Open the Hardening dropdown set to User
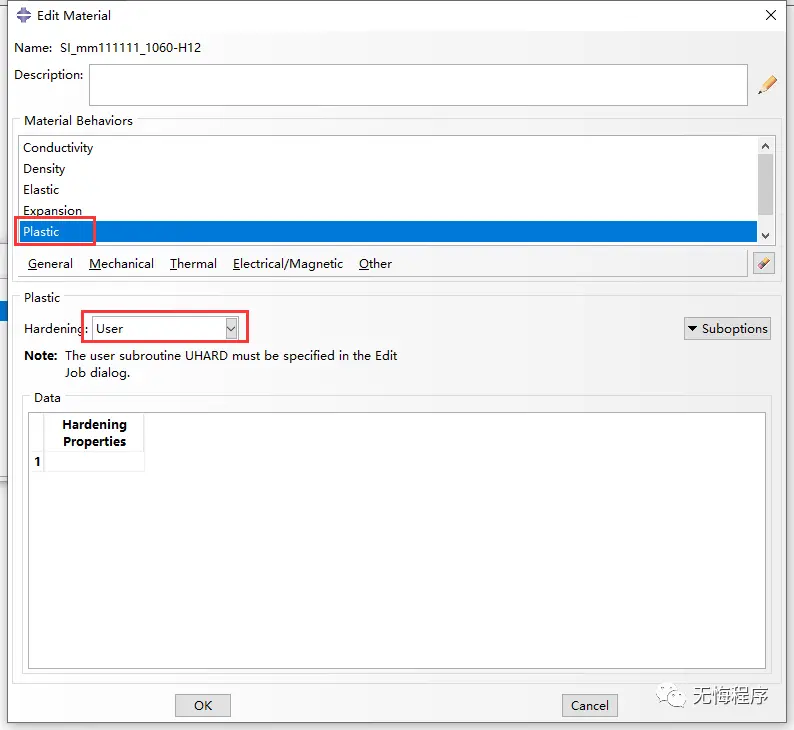Screen dimensions: 794x730 click(x=165, y=329)
